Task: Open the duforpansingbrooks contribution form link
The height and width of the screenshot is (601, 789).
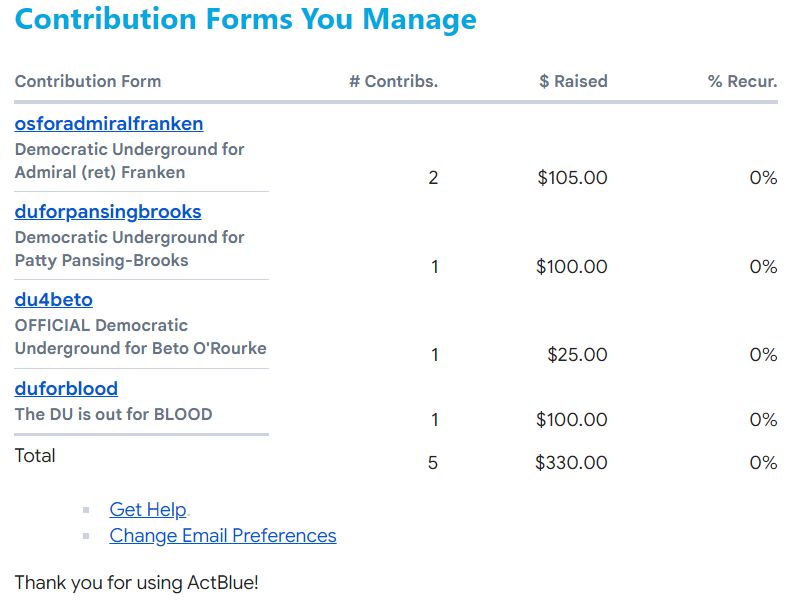Action: click(108, 212)
